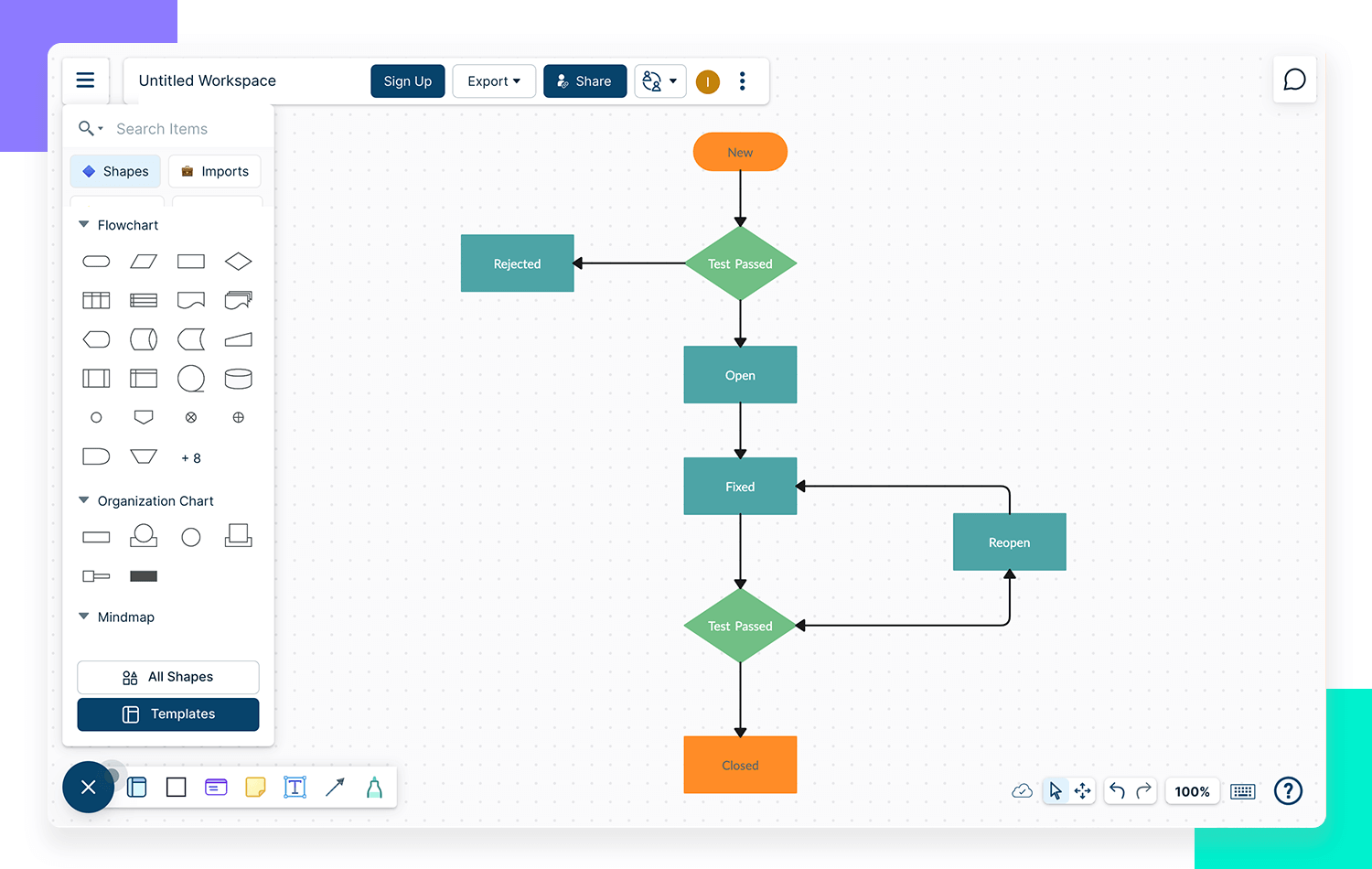Edit the Untitled Workspace title
The image size is (1372, 869).
(208, 80)
